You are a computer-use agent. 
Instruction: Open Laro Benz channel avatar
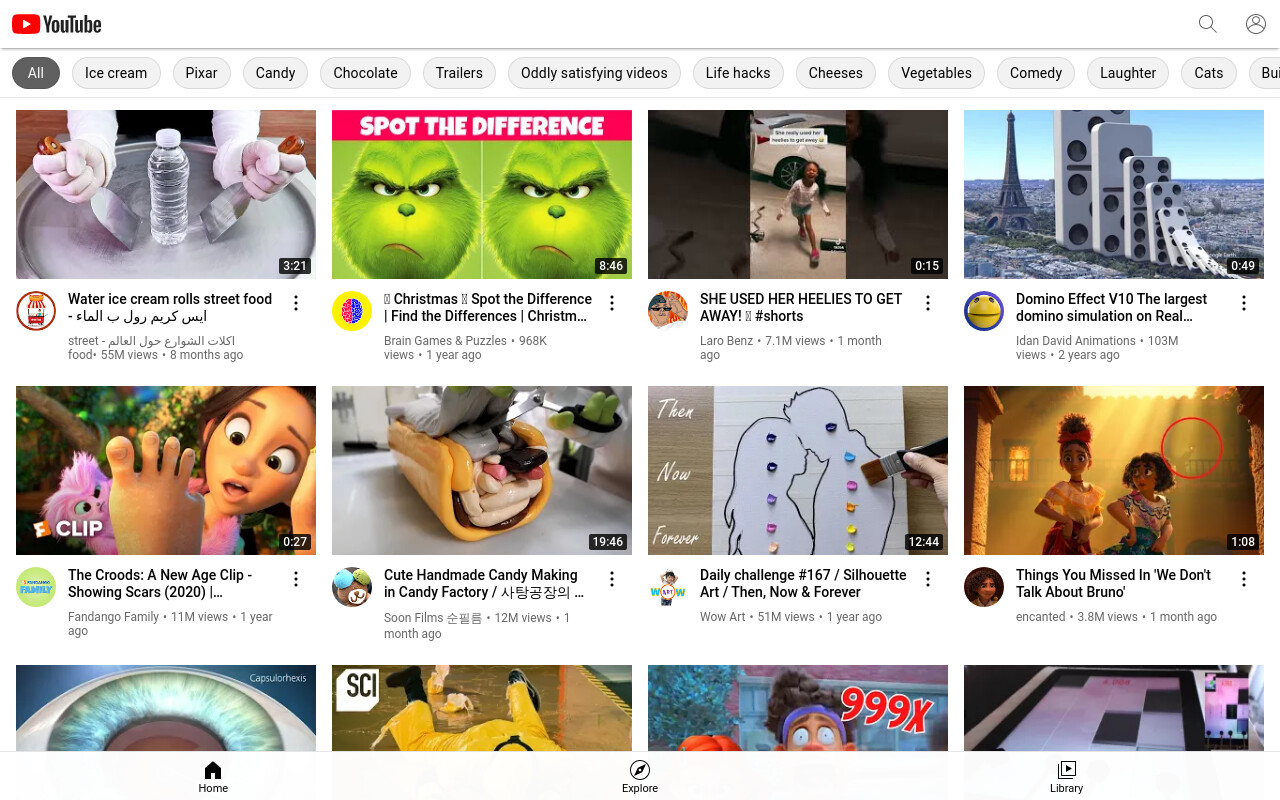668,311
